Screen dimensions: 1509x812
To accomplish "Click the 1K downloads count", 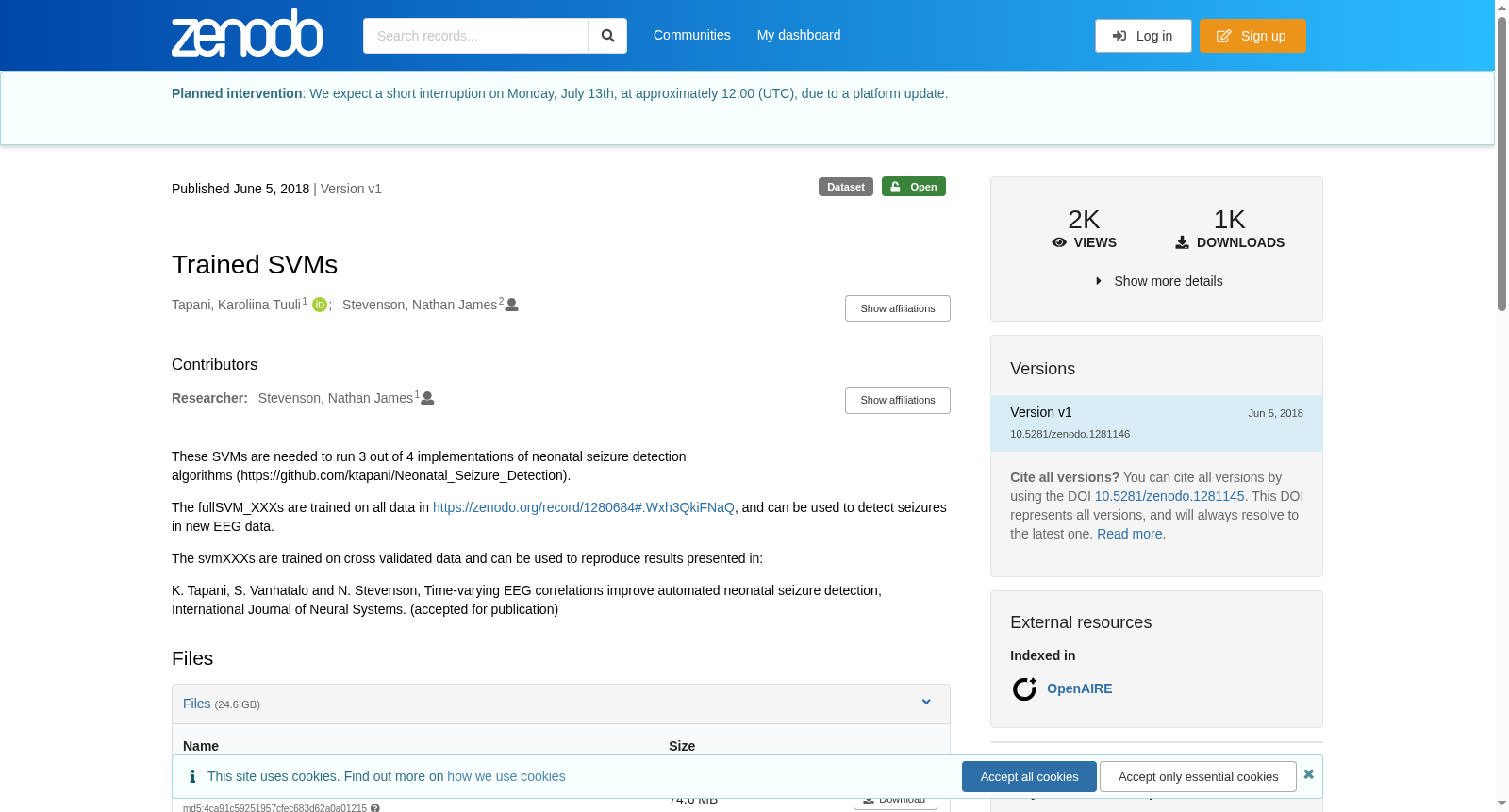I will [1230, 220].
